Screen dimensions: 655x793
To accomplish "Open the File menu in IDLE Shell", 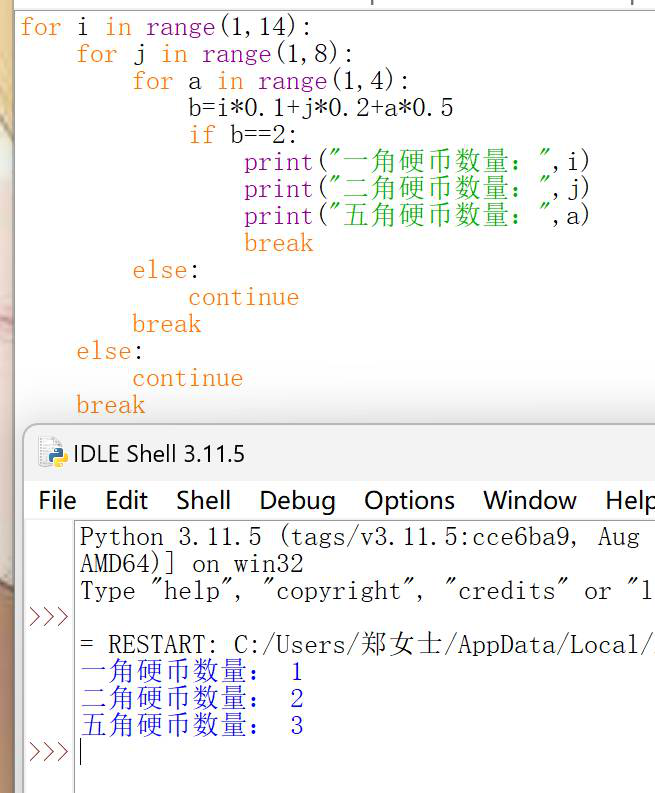I will [57, 501].
